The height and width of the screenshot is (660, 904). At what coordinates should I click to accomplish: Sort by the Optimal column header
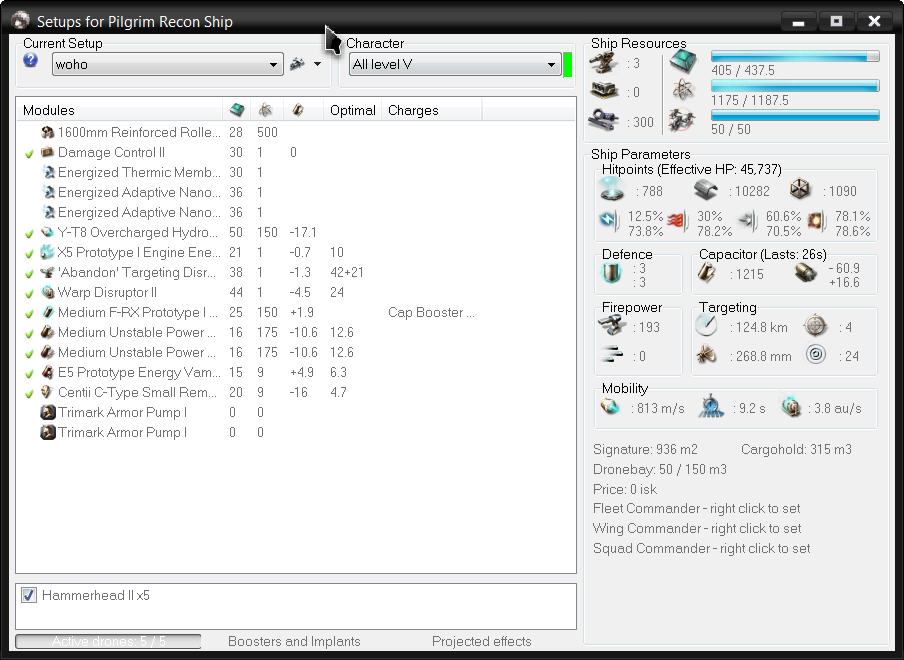pos(352,110)
